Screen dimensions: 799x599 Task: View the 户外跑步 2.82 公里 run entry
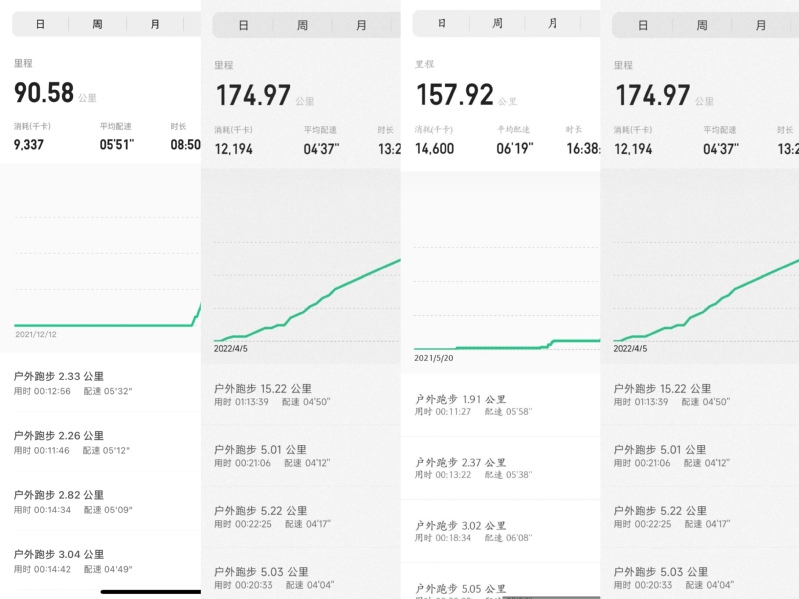100,502
